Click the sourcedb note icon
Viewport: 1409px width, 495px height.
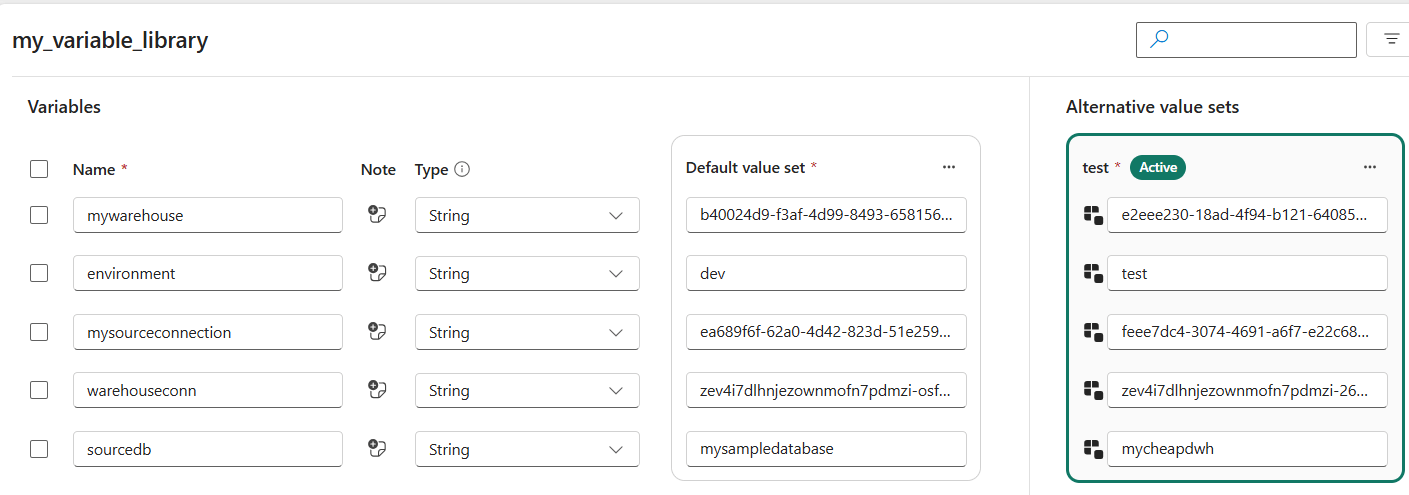(x=377, y=449)
